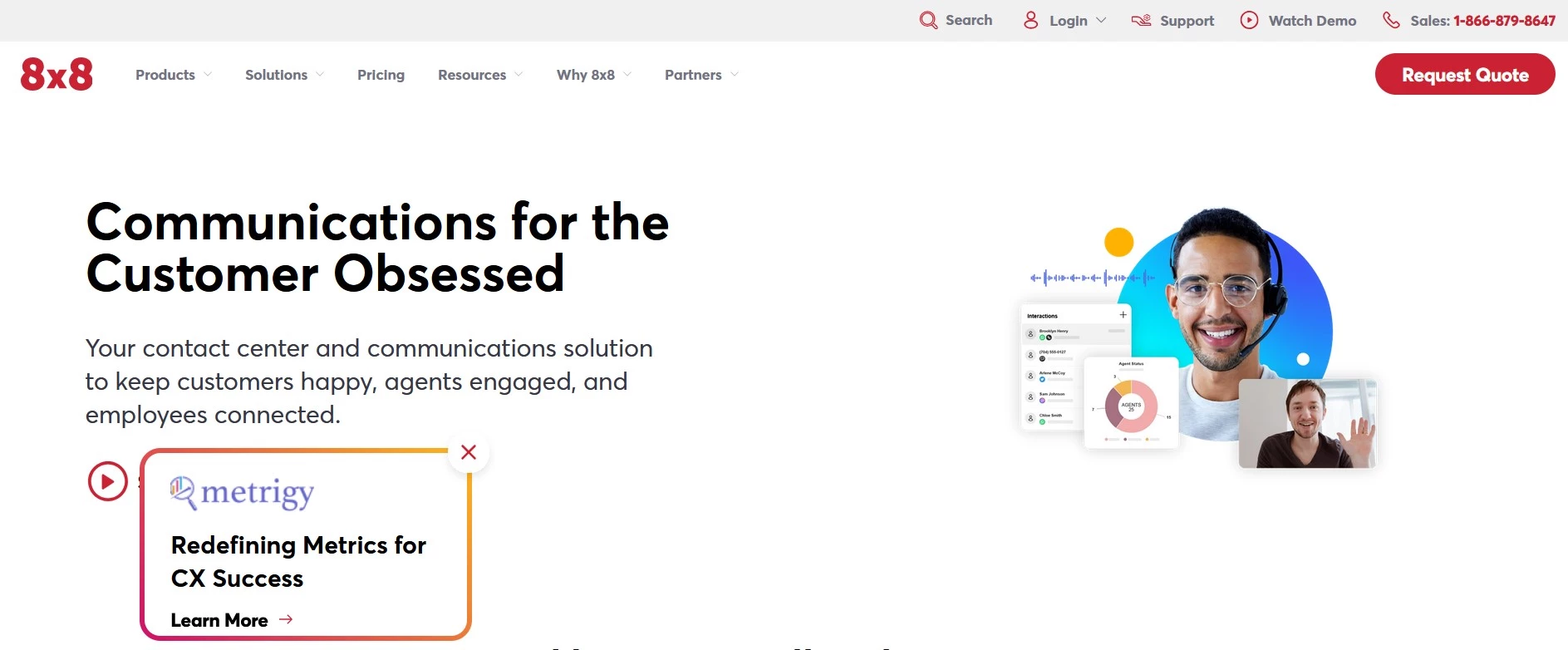Expand the Products menu chevron
Viewport: 1568px width, 650px height.
point(208,75)
